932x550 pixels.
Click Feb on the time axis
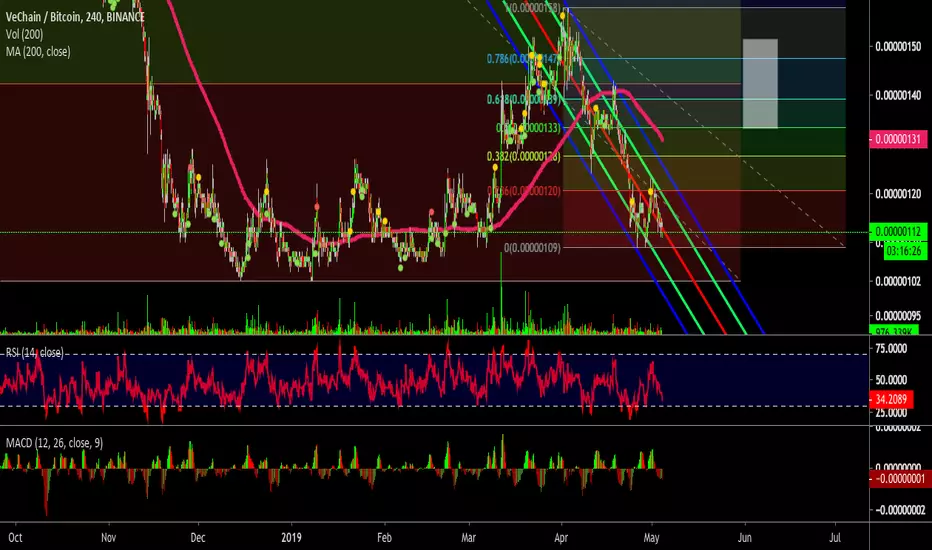(x=384, y=538)
